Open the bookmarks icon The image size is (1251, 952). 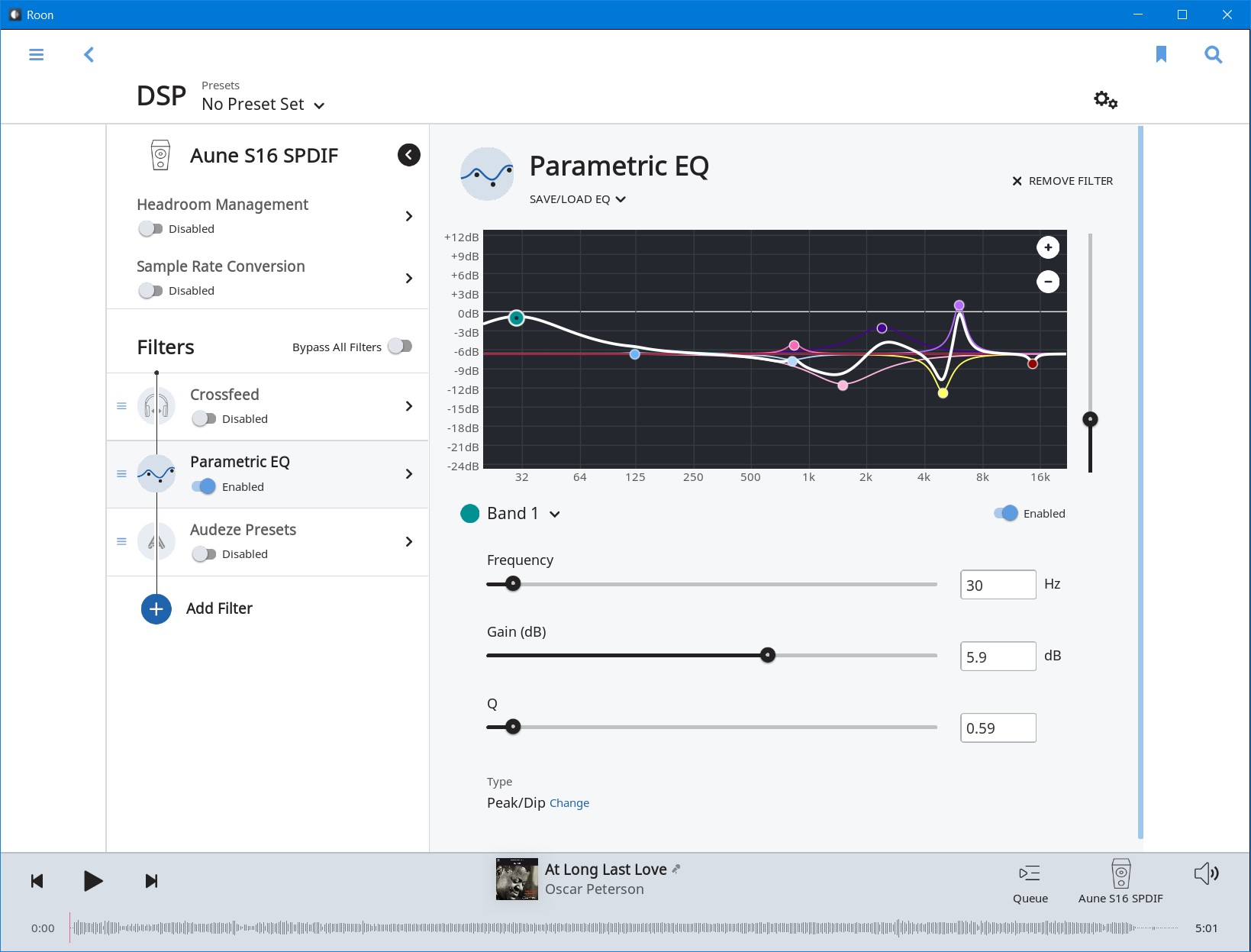click(x=1161, y=54)
